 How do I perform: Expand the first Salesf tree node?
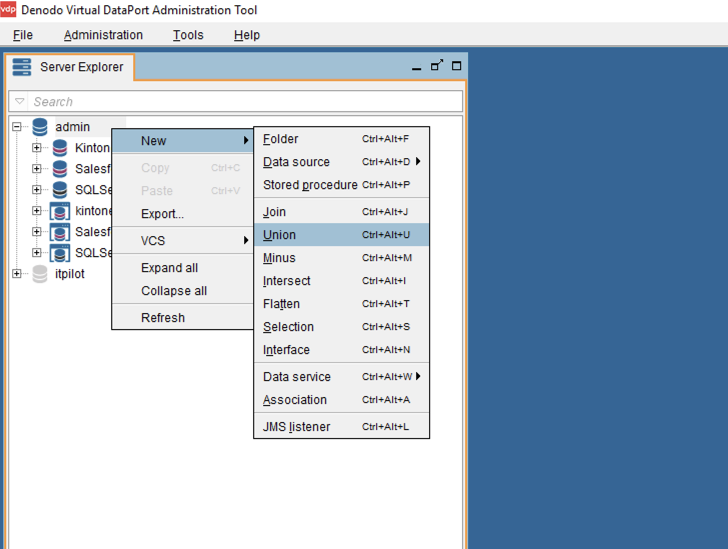coord(37,169)
